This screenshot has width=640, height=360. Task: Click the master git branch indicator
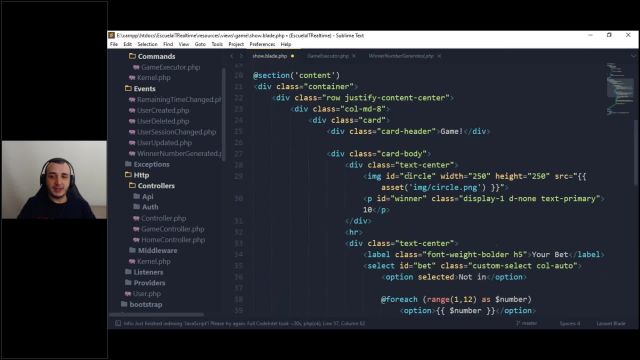(527, 323)
